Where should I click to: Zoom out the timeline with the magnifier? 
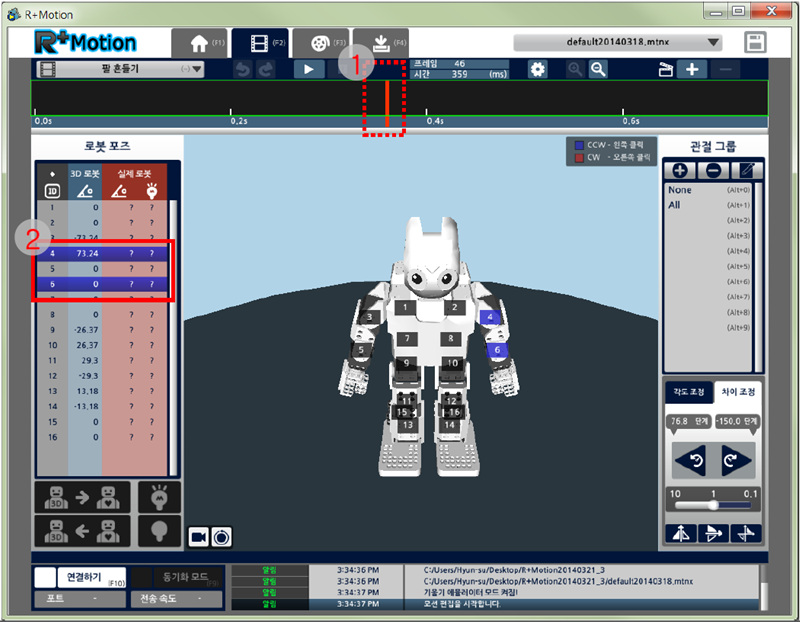click(x=598, y=69)
